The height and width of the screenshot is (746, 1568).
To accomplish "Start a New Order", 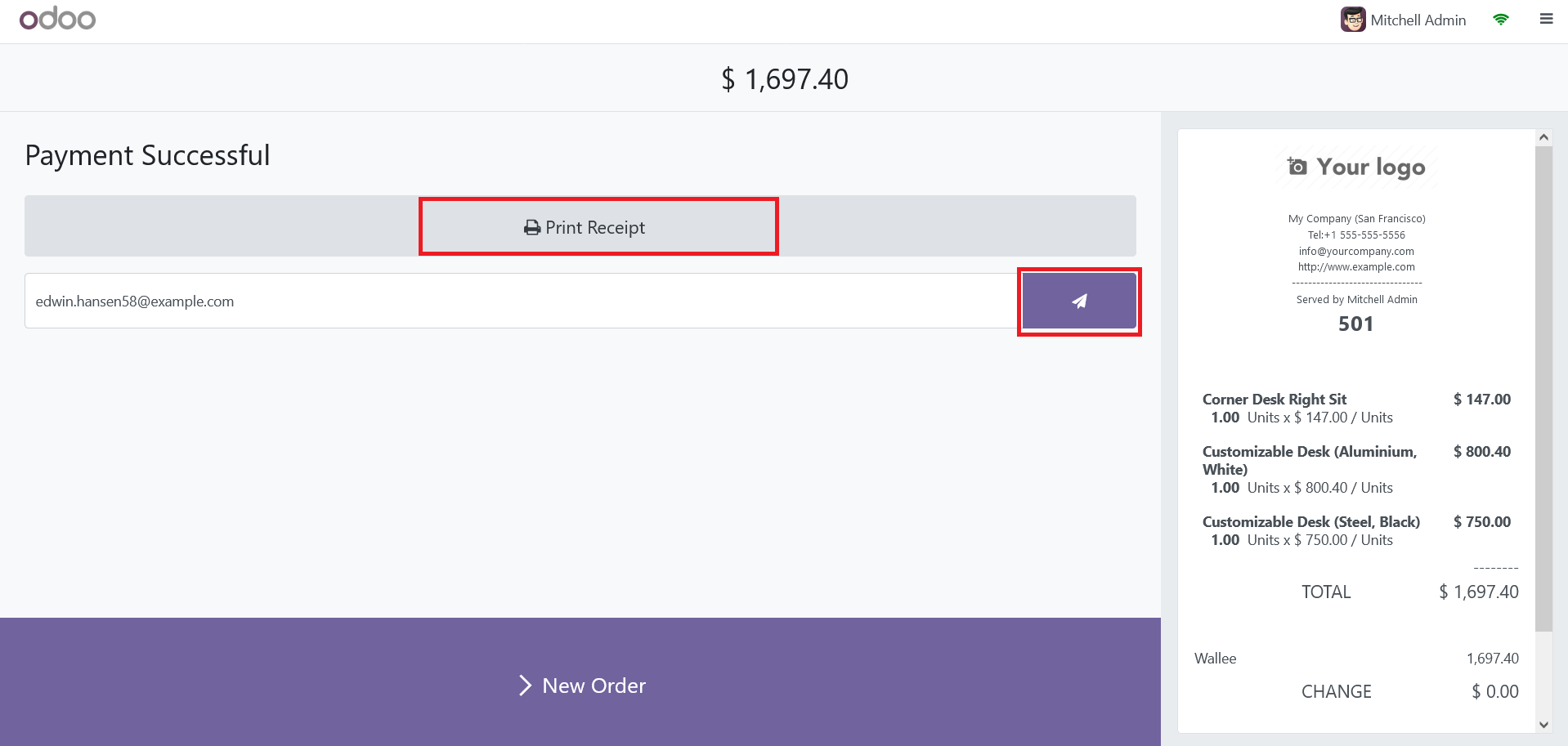I will coord(594,686).
